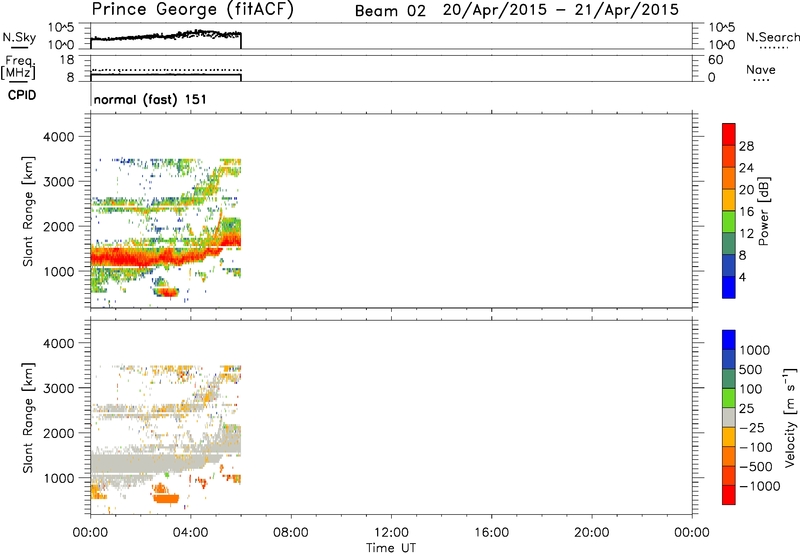This screenshot has width=800, height=554.
Task: Click the Time UT axis title
Action: pos(391,548)
